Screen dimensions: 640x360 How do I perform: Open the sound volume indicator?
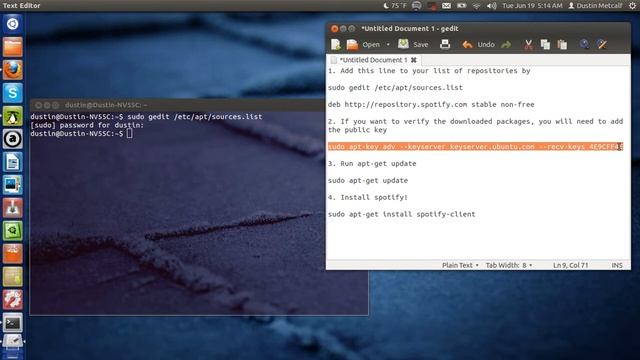(x=491, y=6)
